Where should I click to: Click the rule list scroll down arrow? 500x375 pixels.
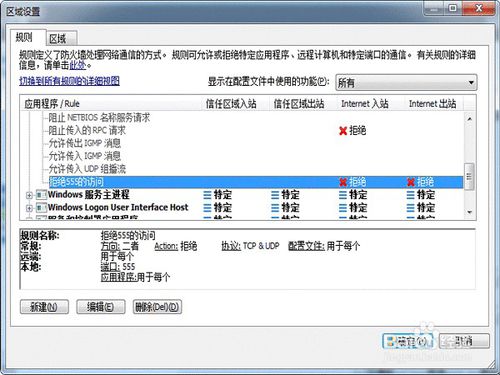pyautogui.click(x=470, y=212)
